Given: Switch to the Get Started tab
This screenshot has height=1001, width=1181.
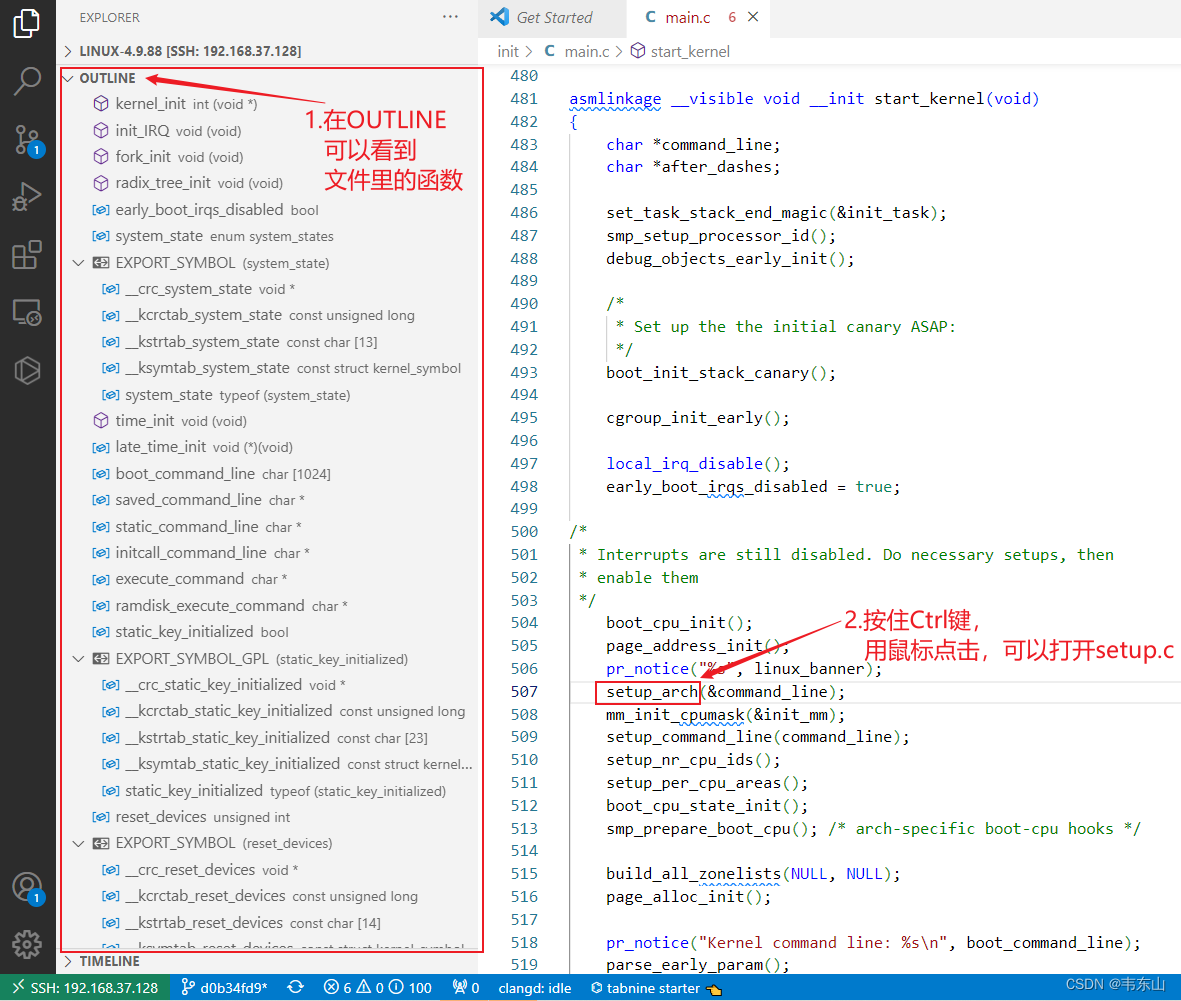Looking at the screenshot, I should pos(552,17).
